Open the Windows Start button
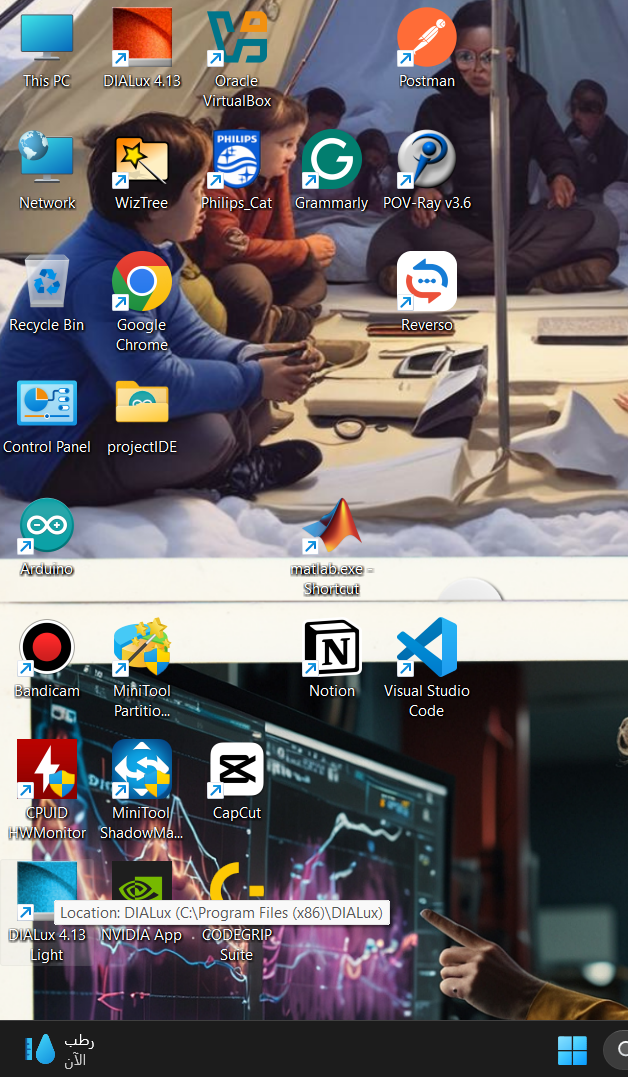Image resolution: width=628 pixels, height=1077 pixels. point(572,1050)
